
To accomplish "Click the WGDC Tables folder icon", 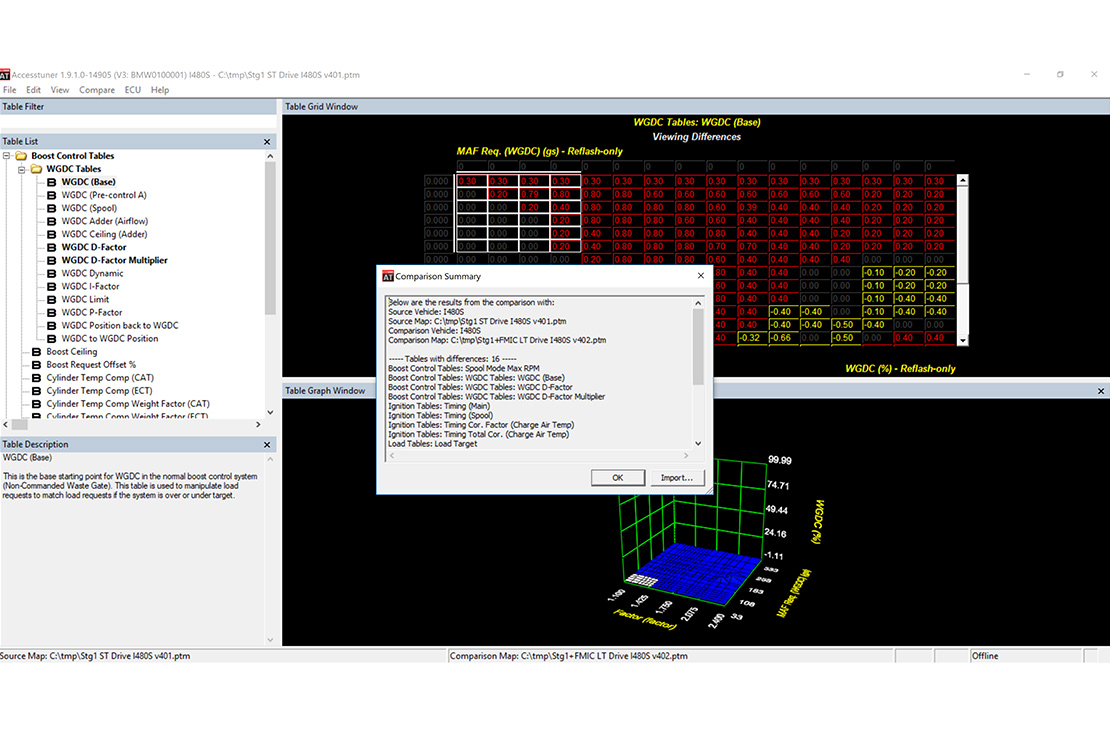I will 36,169.
